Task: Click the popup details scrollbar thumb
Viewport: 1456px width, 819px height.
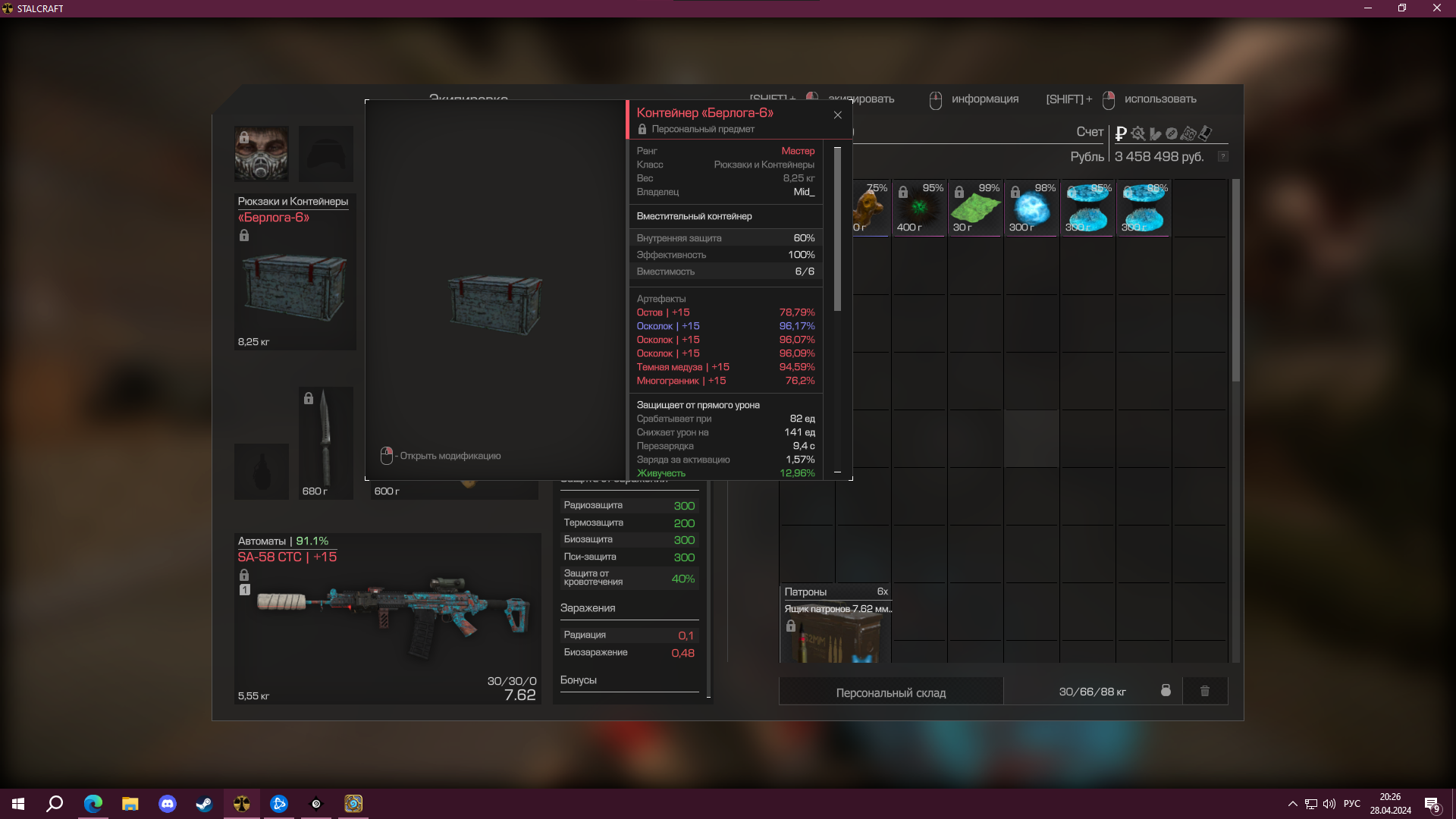Action: coord(837,228)
